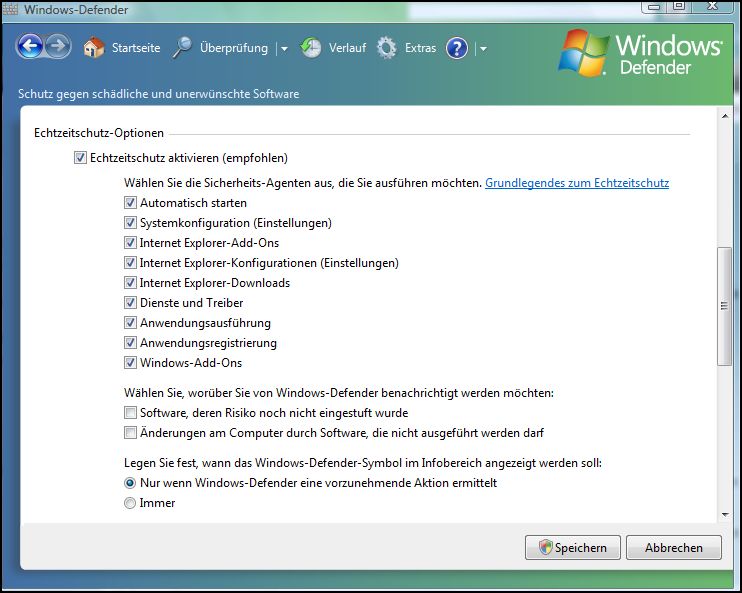Go to Startseite
The image size is (742, 593).
click(x=136, y=48)
